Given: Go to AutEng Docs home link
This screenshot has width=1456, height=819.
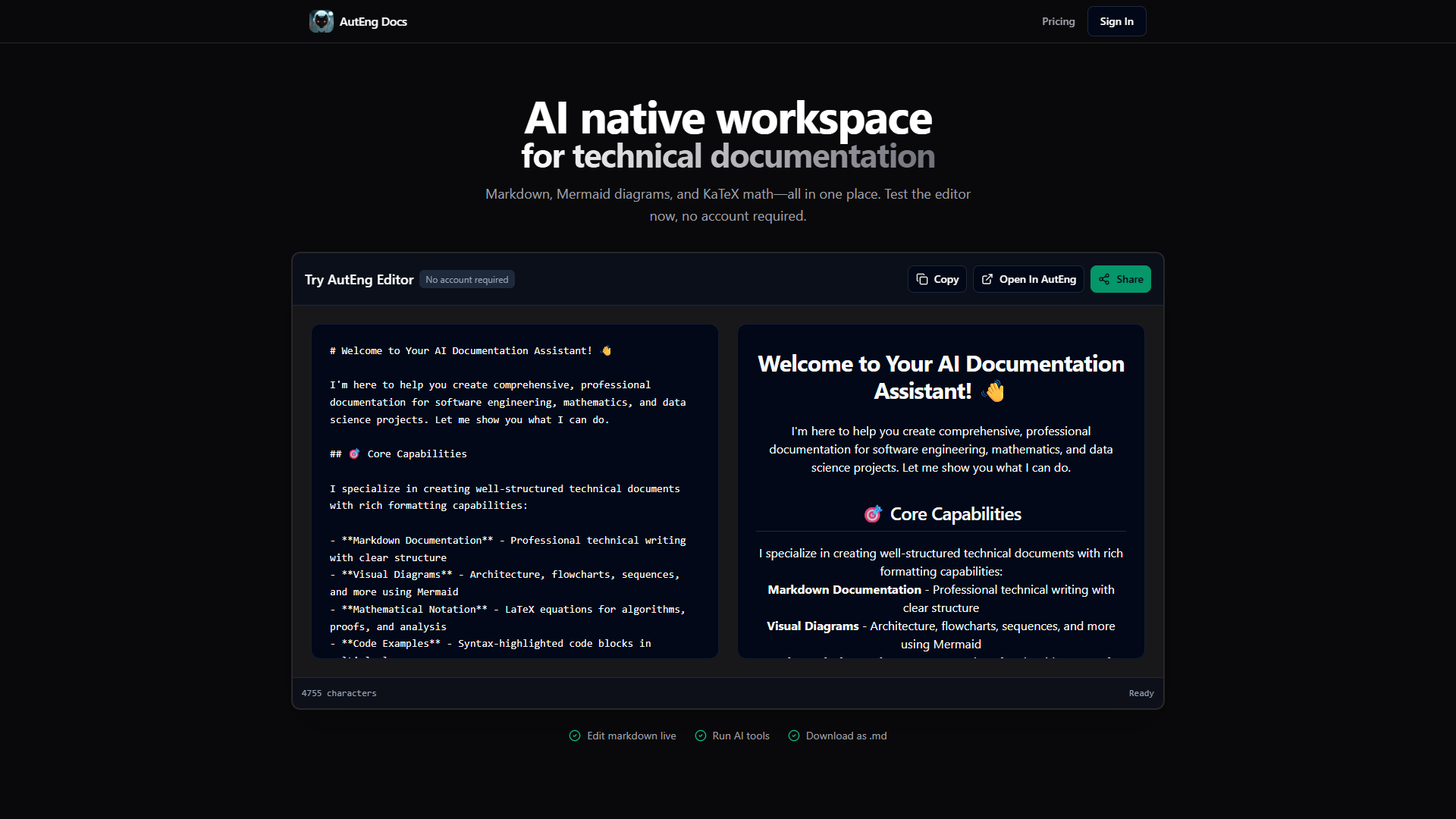Looking at the screenshot, I should click(x=359, y=21).
